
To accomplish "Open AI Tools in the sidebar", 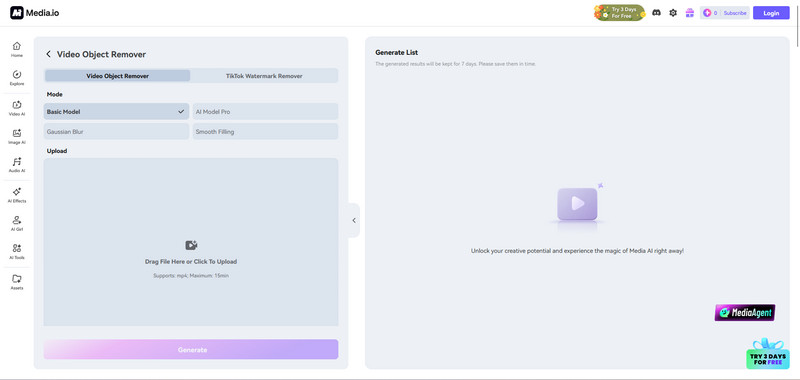I will [x=17, y=251].
